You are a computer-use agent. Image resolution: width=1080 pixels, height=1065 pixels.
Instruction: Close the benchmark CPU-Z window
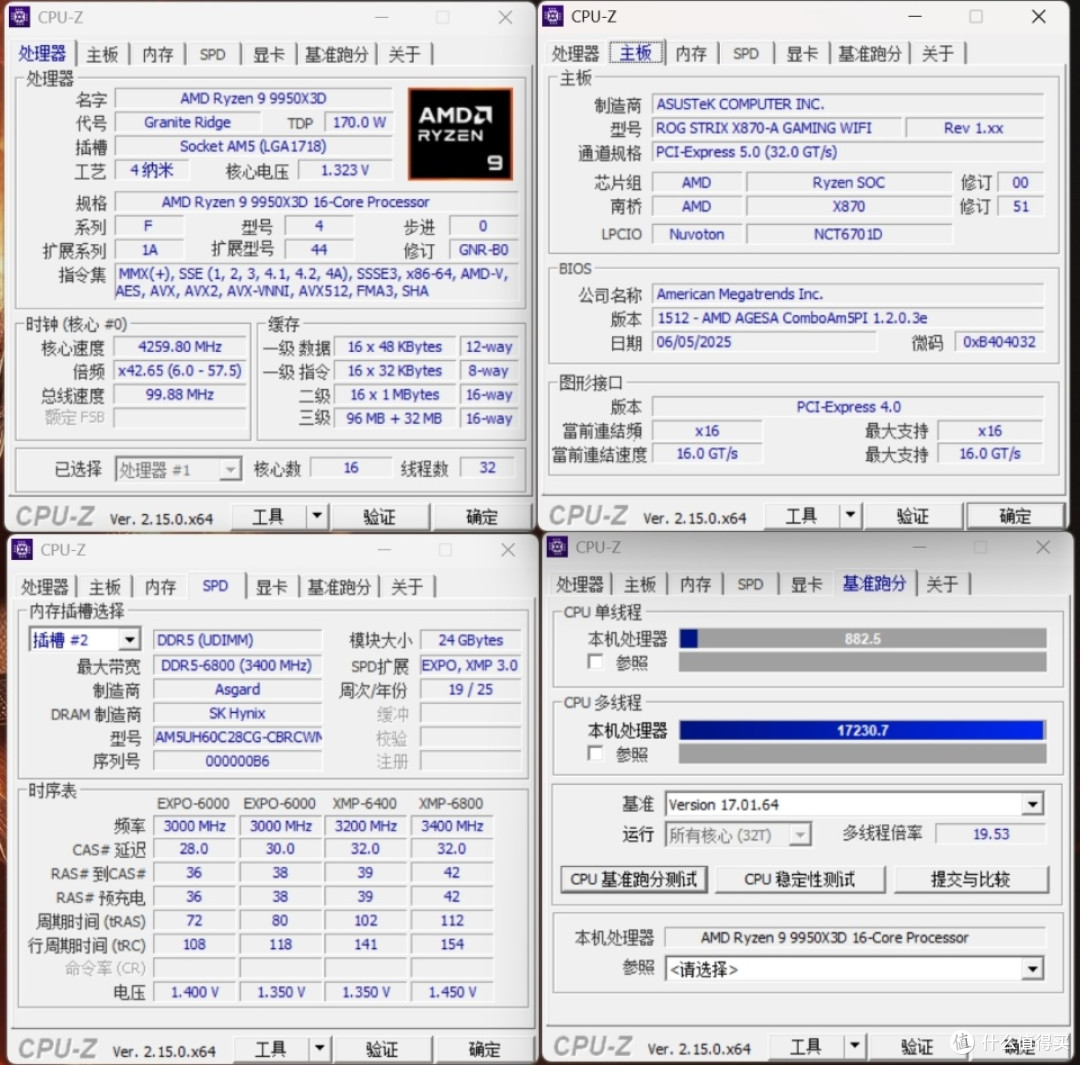click(1043, 547)
